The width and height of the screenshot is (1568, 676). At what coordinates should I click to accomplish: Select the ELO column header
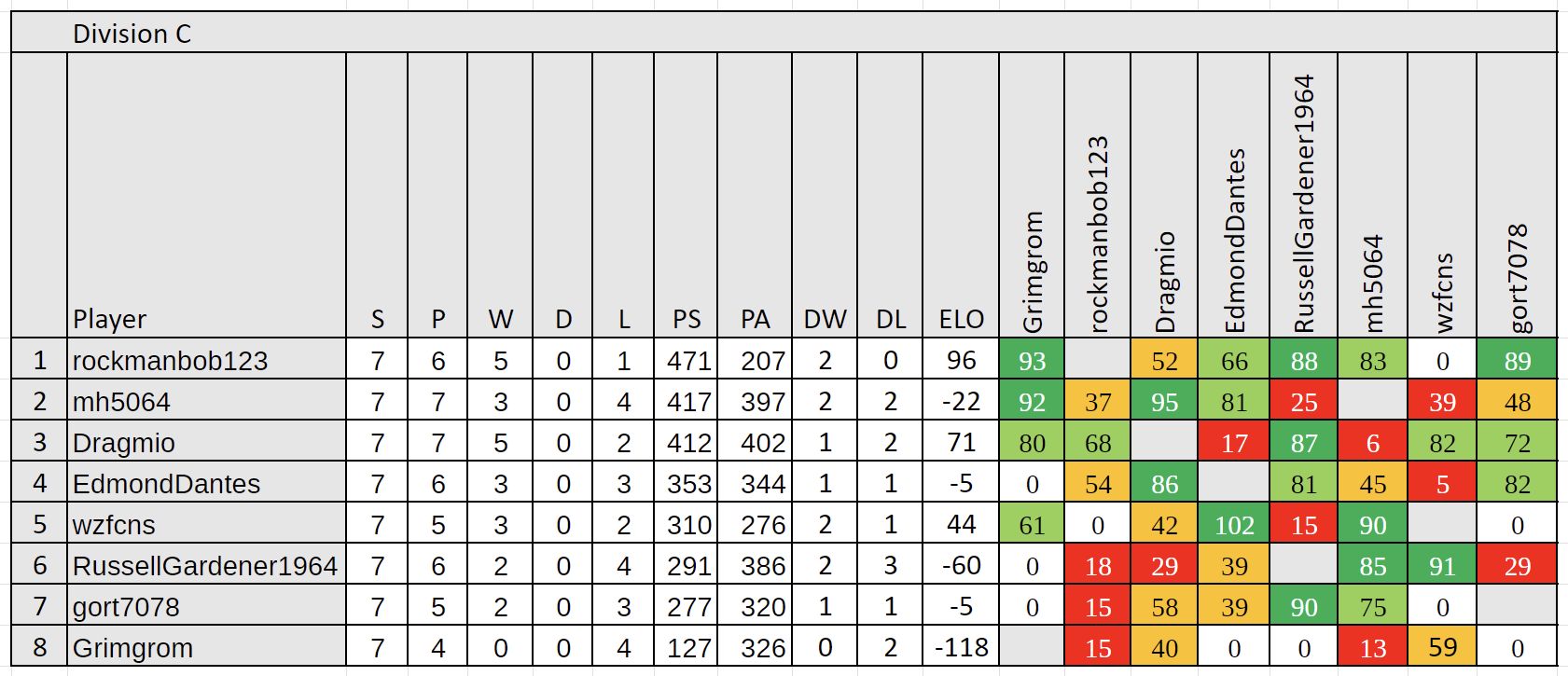coord(961,319)
